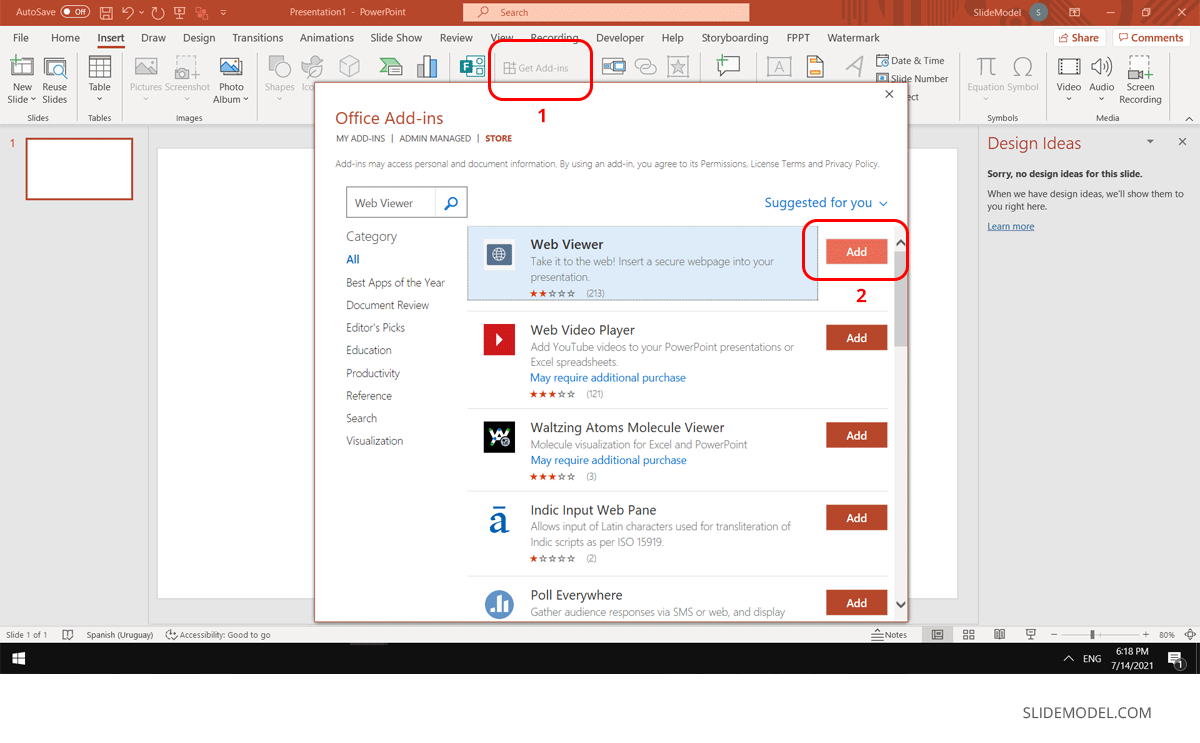Click the 3D Models cube icon
The height and width of the screenshot is (743, 1200).
click(x=349, y=67)
